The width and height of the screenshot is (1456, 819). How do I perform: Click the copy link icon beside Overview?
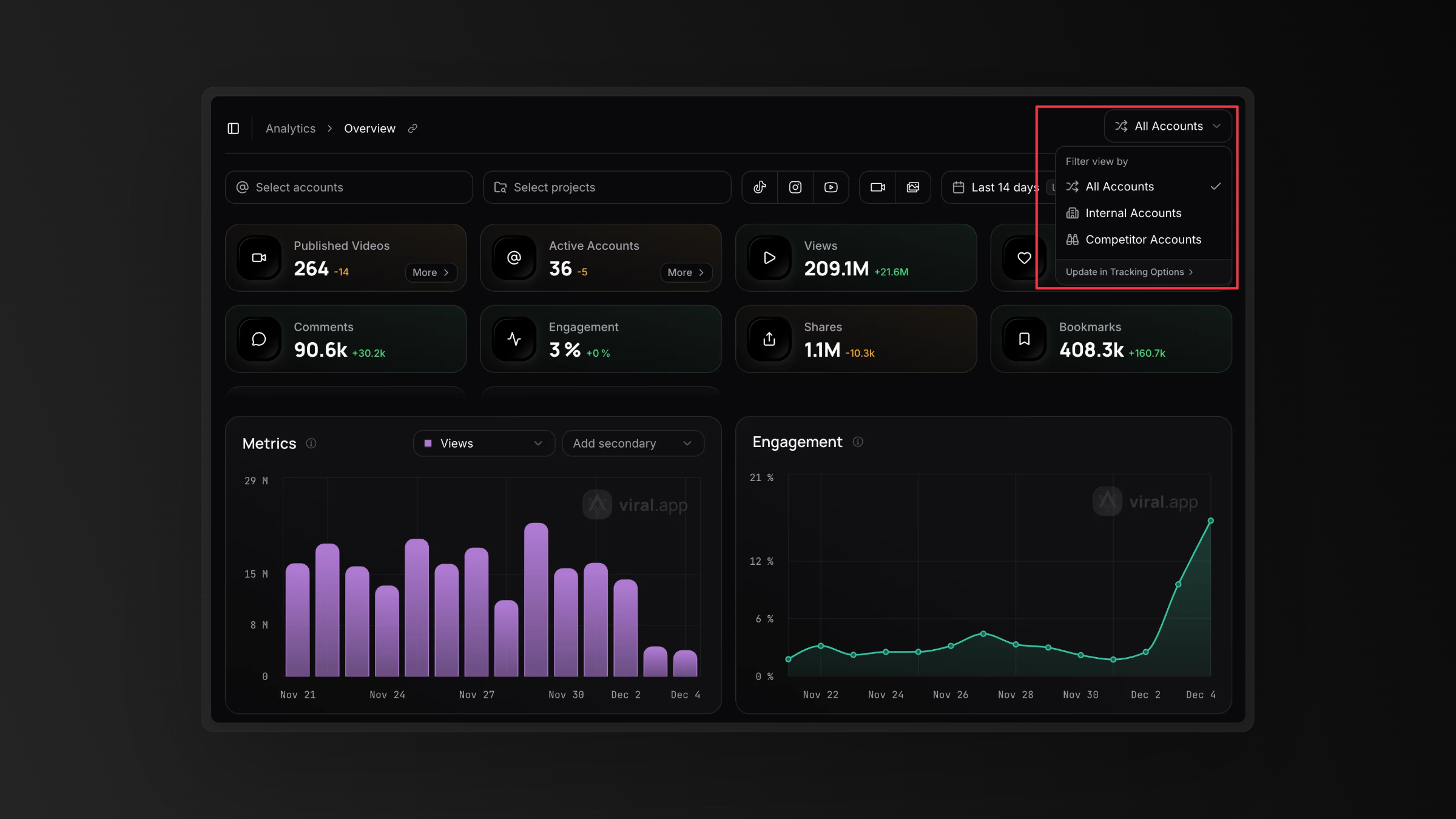pyautogui.click(x=413, y=128)
